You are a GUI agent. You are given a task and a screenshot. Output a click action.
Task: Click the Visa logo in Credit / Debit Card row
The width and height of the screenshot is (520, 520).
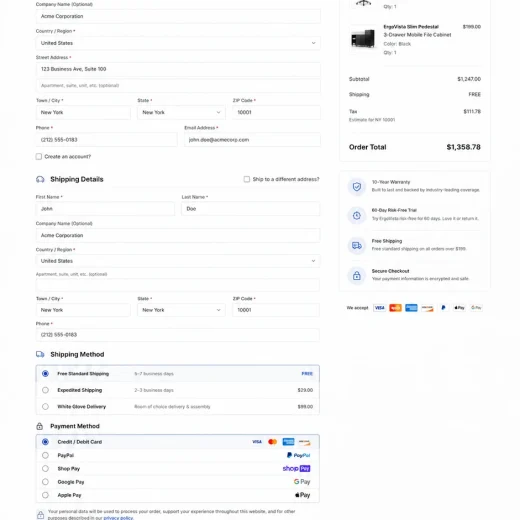point(257,442)
